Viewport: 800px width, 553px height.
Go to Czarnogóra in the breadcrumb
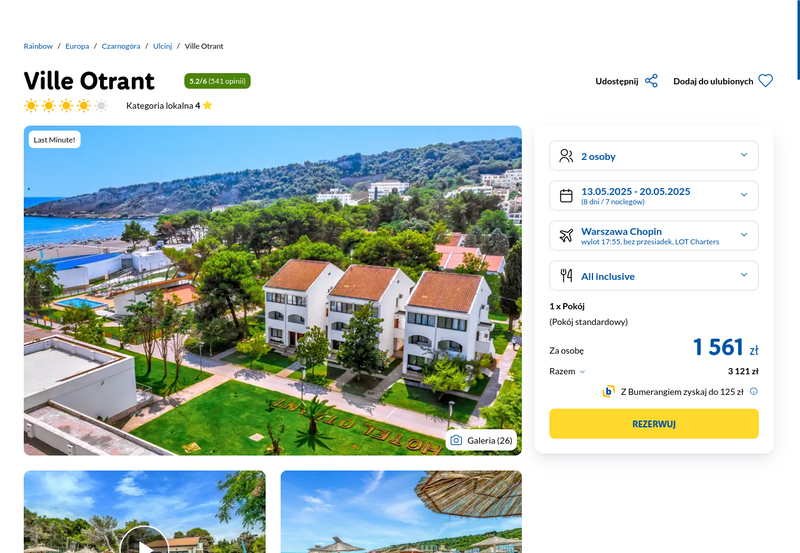(121, 46)
